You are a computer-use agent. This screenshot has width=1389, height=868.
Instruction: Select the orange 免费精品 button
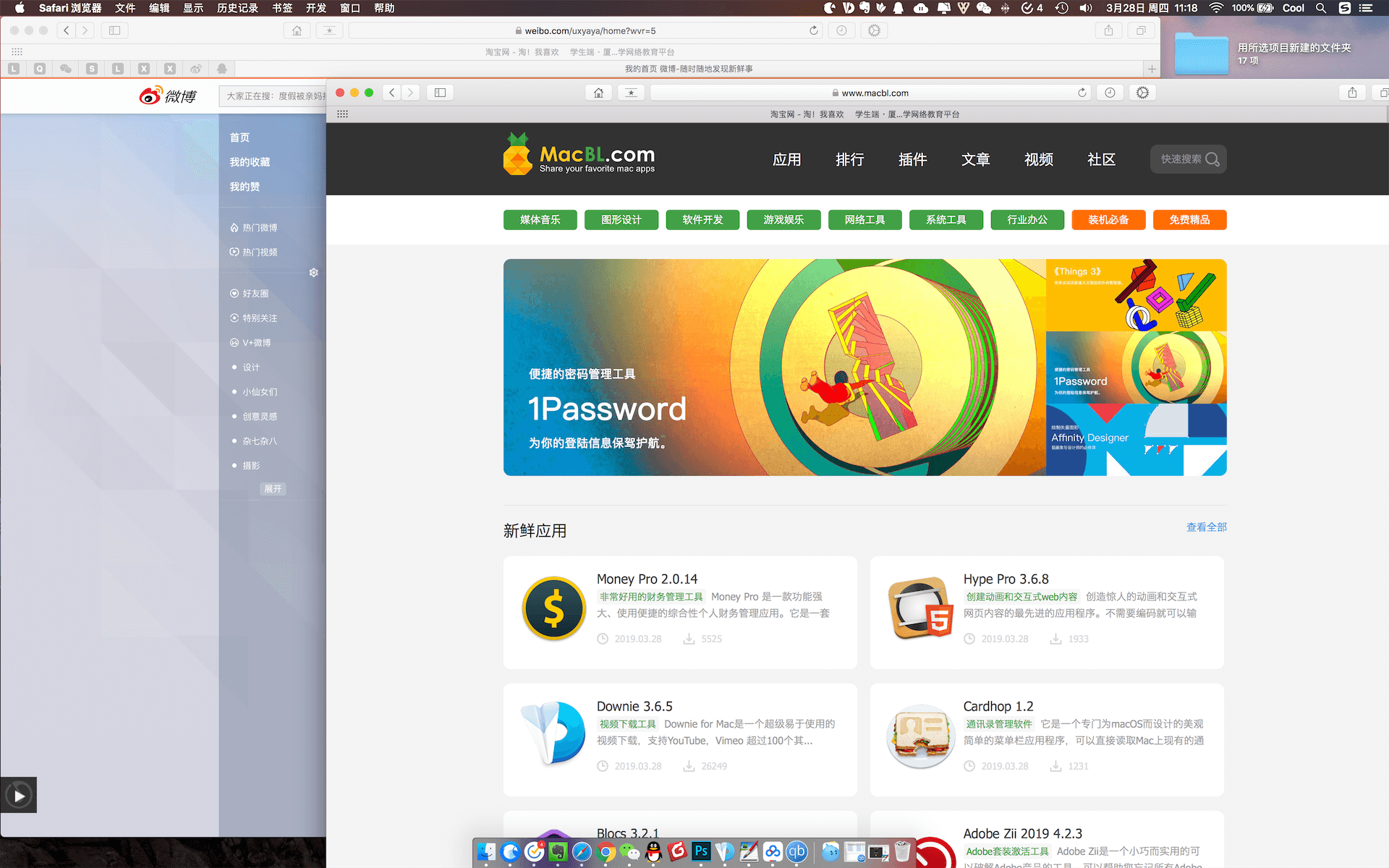coord(1190,220)
